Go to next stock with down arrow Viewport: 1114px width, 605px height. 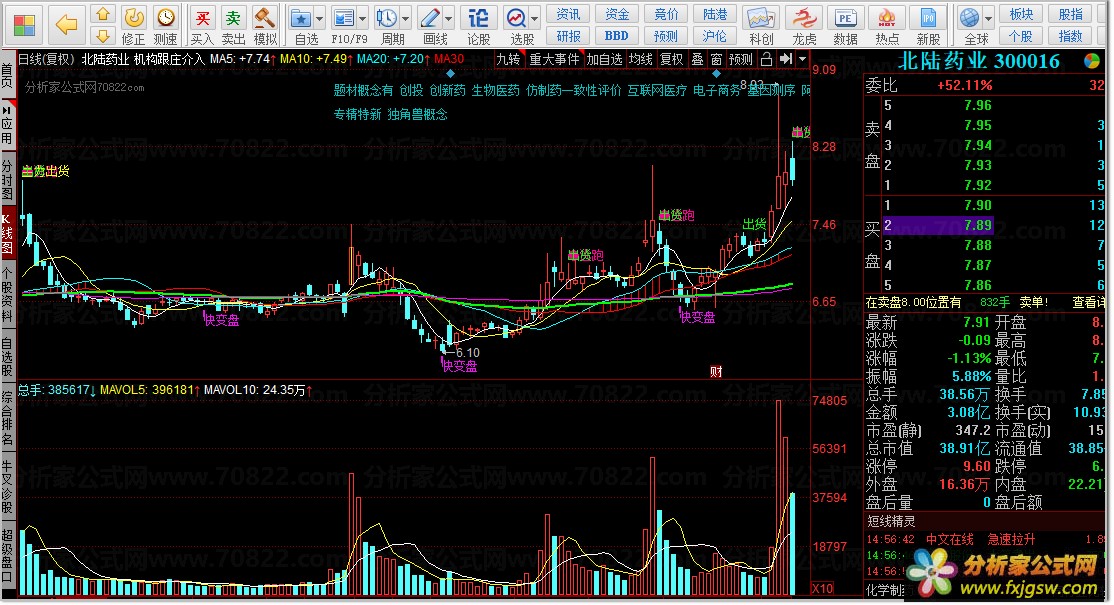click(x=103, y=36)
